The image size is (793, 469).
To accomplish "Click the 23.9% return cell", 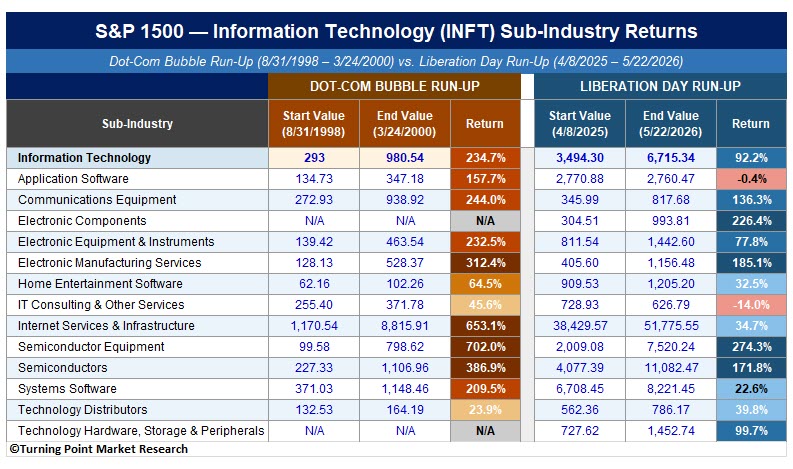I will click(486, 410).
